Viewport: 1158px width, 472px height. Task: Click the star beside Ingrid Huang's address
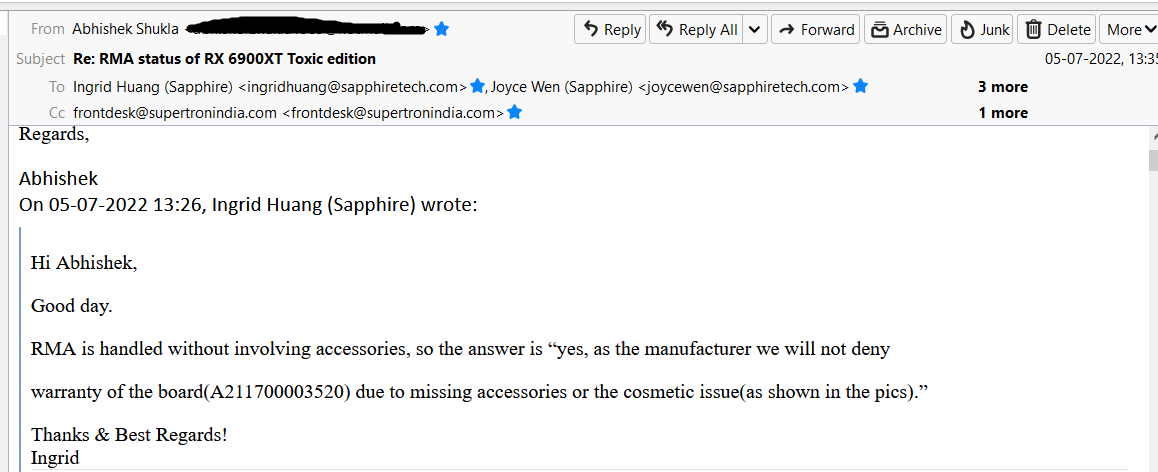pos(477,87)
